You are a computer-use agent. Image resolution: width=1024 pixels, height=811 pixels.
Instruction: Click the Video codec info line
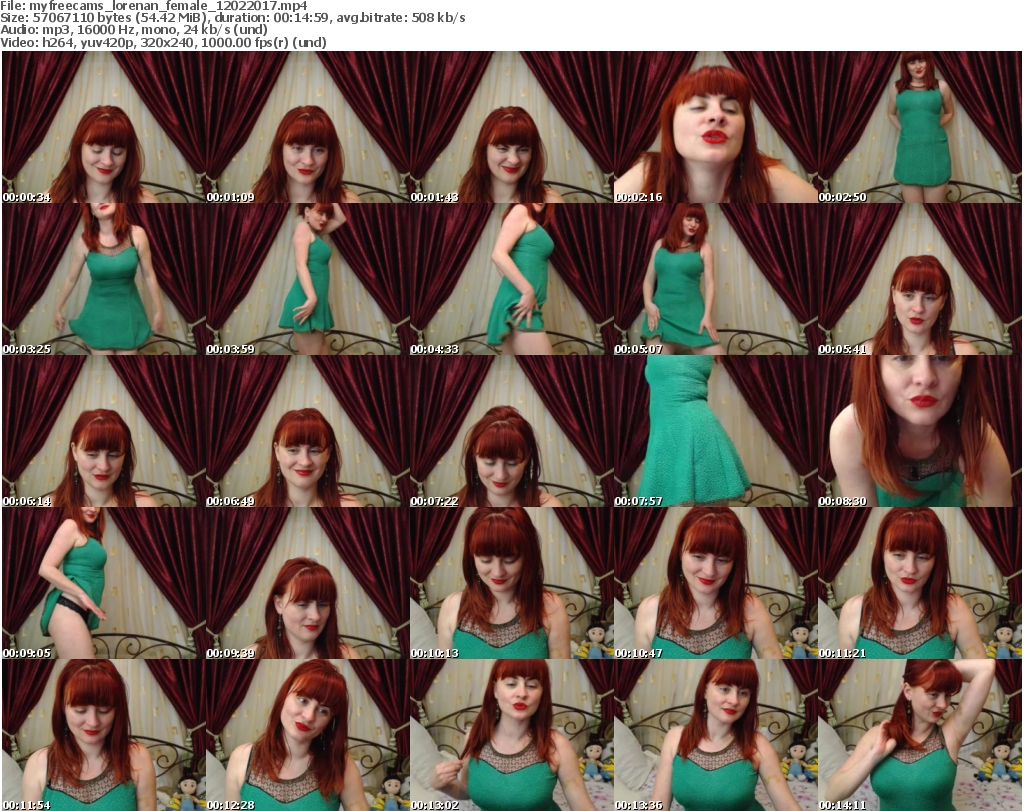click(163, 43)
